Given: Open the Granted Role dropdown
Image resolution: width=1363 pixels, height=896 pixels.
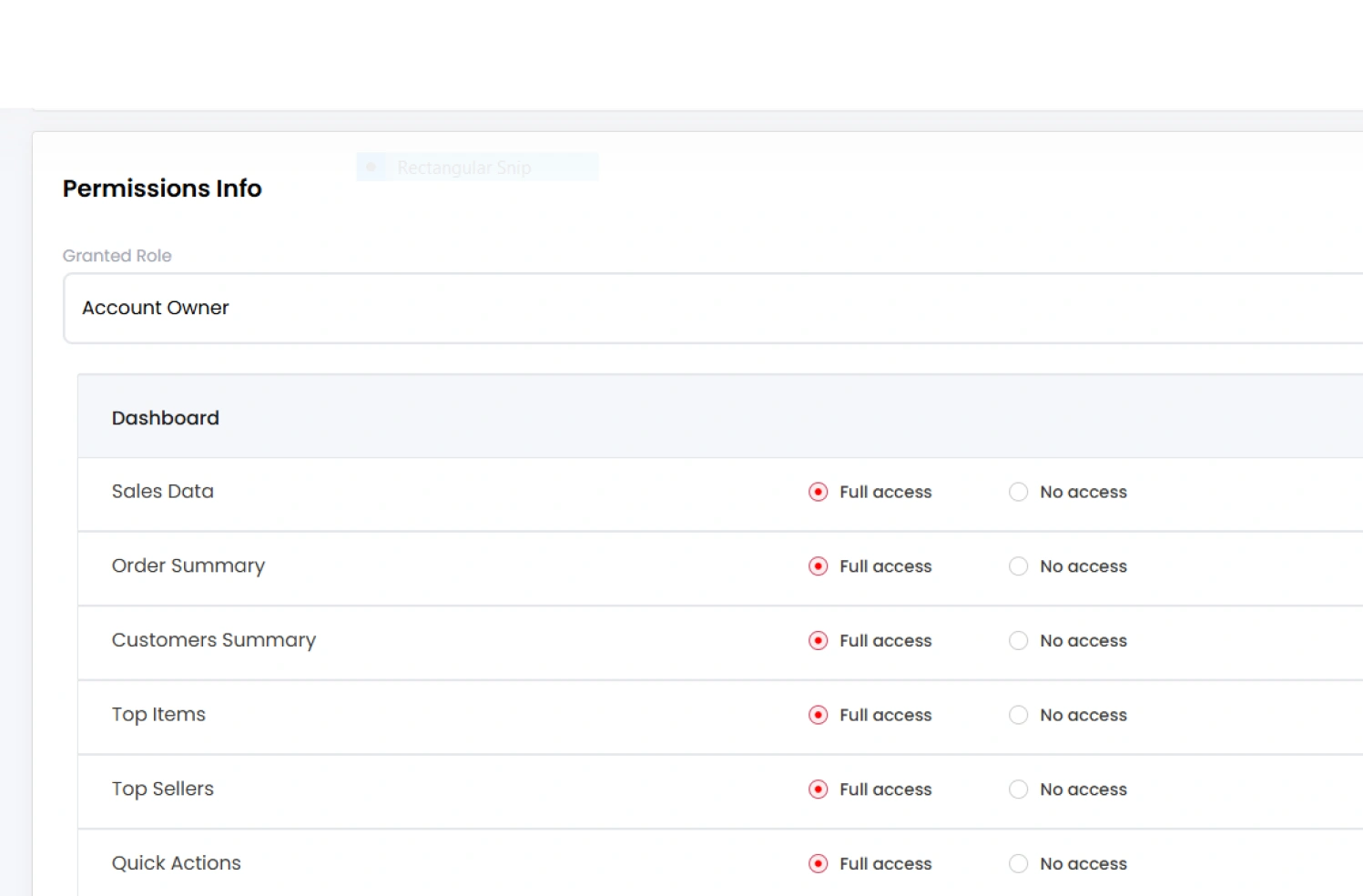Looking at the screenshot, I should click(x=710, y=309).
